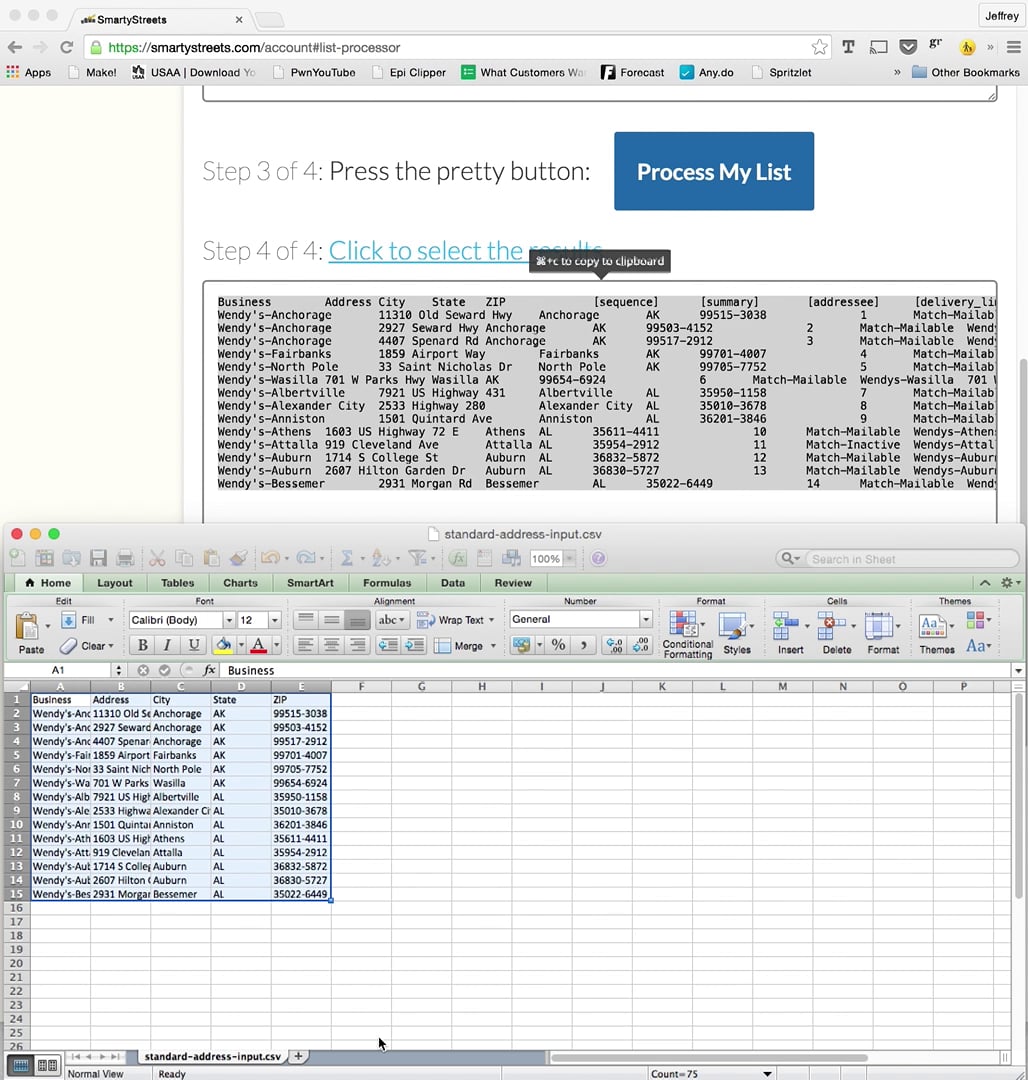Open the text orientation abc dropdown

coord(390,619)
